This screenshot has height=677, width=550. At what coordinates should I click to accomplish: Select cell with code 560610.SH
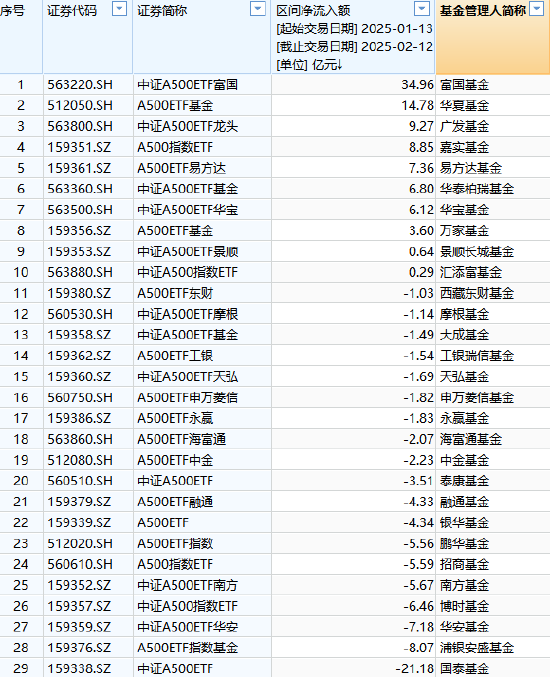pos(88,564)
